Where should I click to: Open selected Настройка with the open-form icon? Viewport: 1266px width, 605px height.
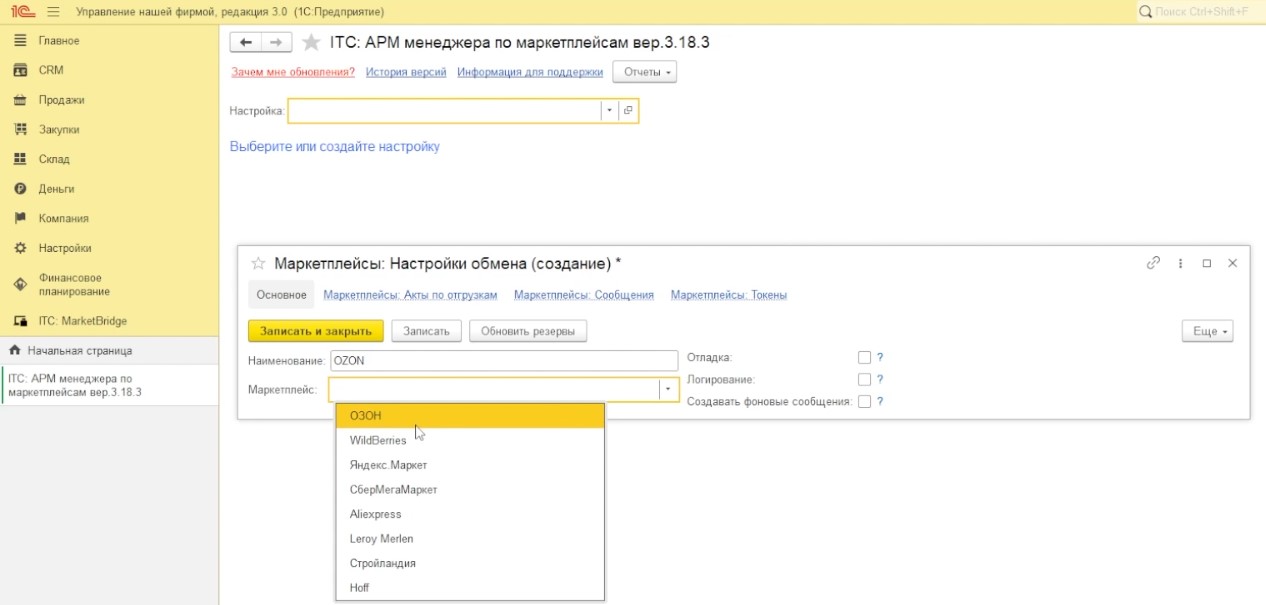628,111
